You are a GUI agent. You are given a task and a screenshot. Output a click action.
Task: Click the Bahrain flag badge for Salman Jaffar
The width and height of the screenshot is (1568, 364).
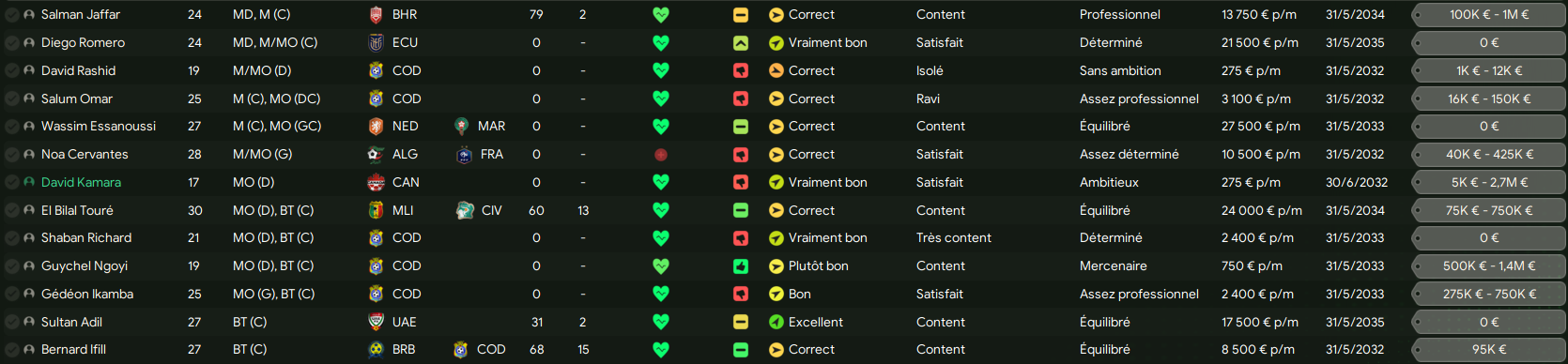pos(376,15)
